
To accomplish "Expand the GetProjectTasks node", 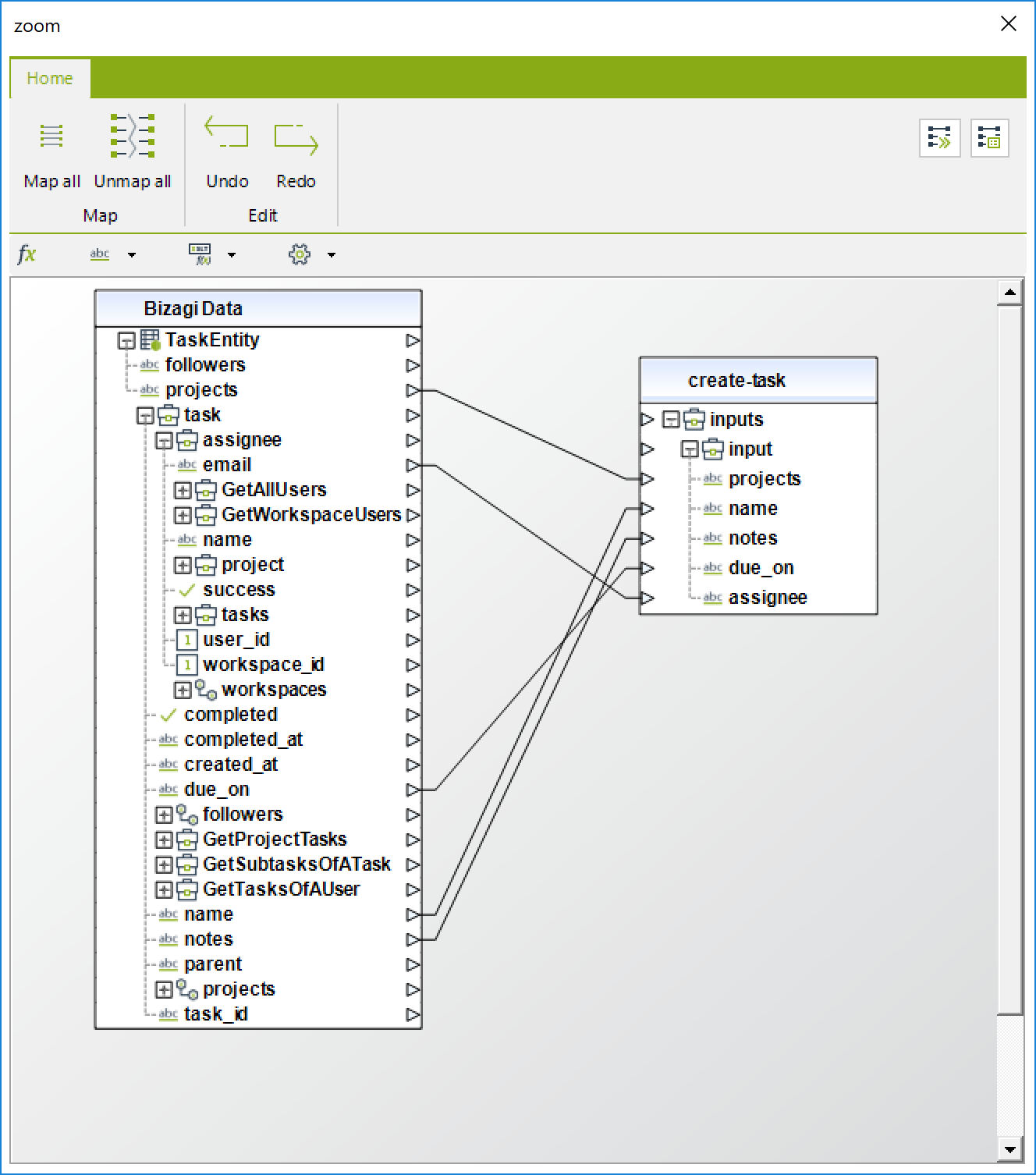I will (164, 840).
